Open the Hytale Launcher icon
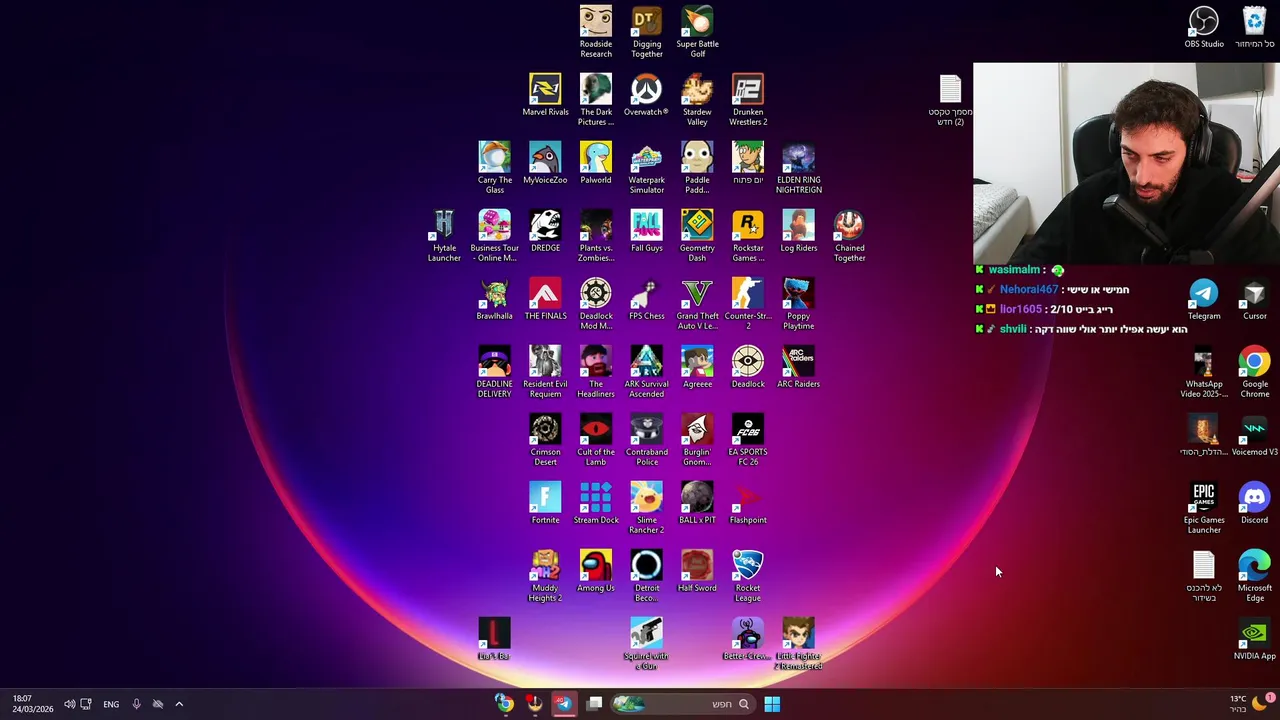1280x720 pixels. (444, 236)
